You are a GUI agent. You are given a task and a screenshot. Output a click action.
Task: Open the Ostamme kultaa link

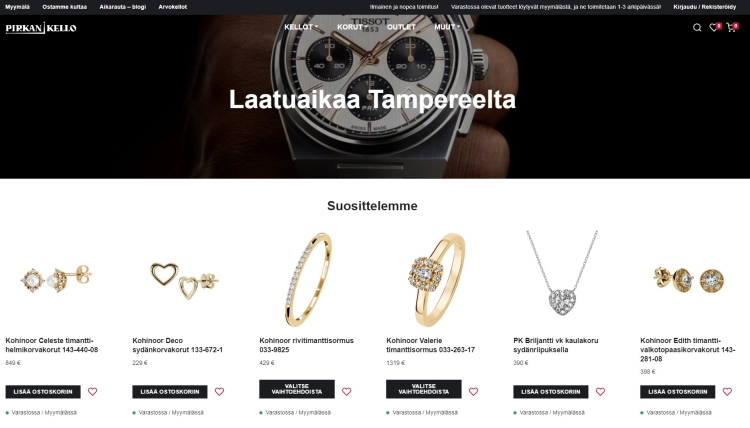[x=65, y=7]
